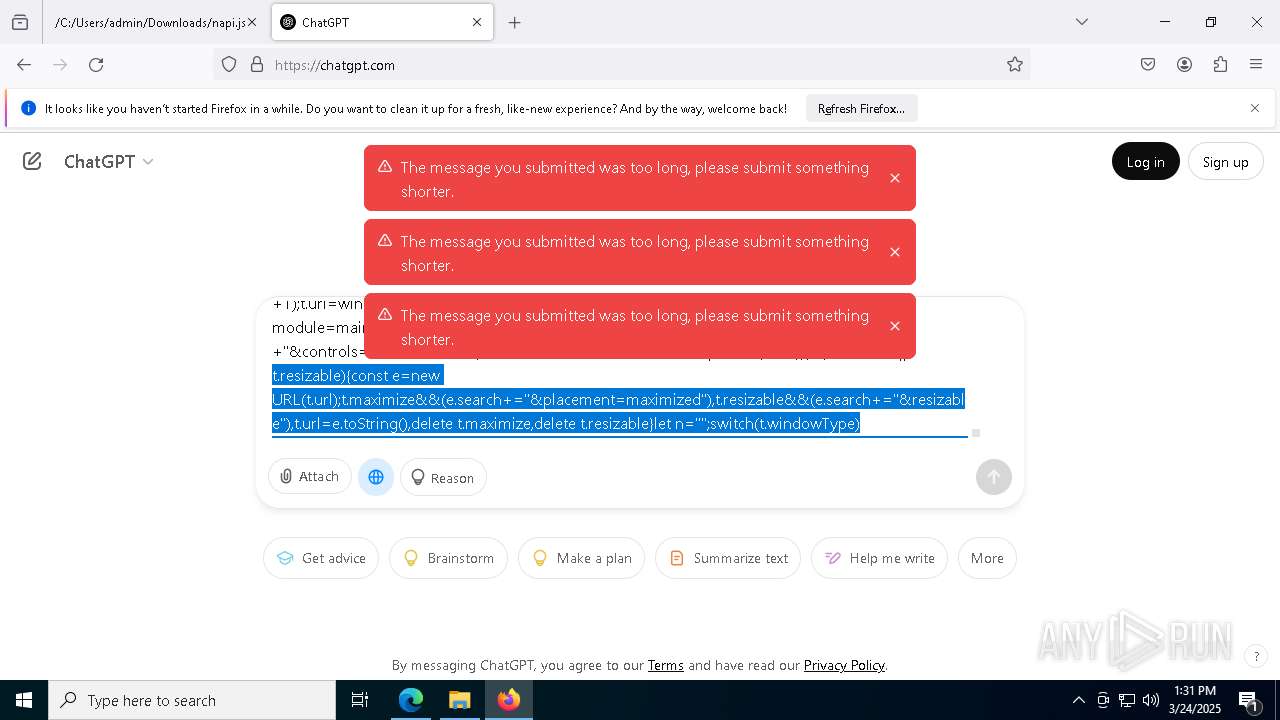Image resolution: width=1280 pixels, height=720 pixels.
Task: Open the help question mark button
Action: click(x=1256, y=657)
